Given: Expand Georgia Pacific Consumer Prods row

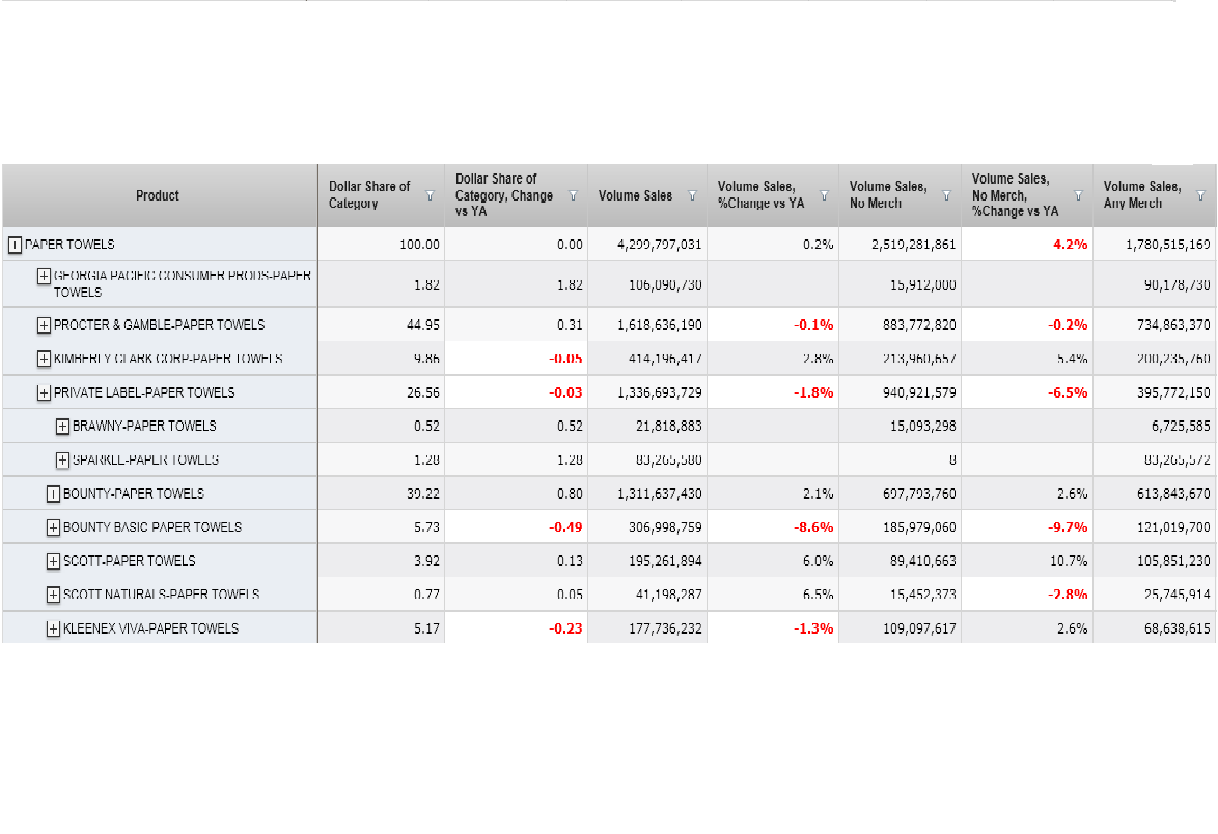Looking at the screenshot, I should click(x=44, y=276).
